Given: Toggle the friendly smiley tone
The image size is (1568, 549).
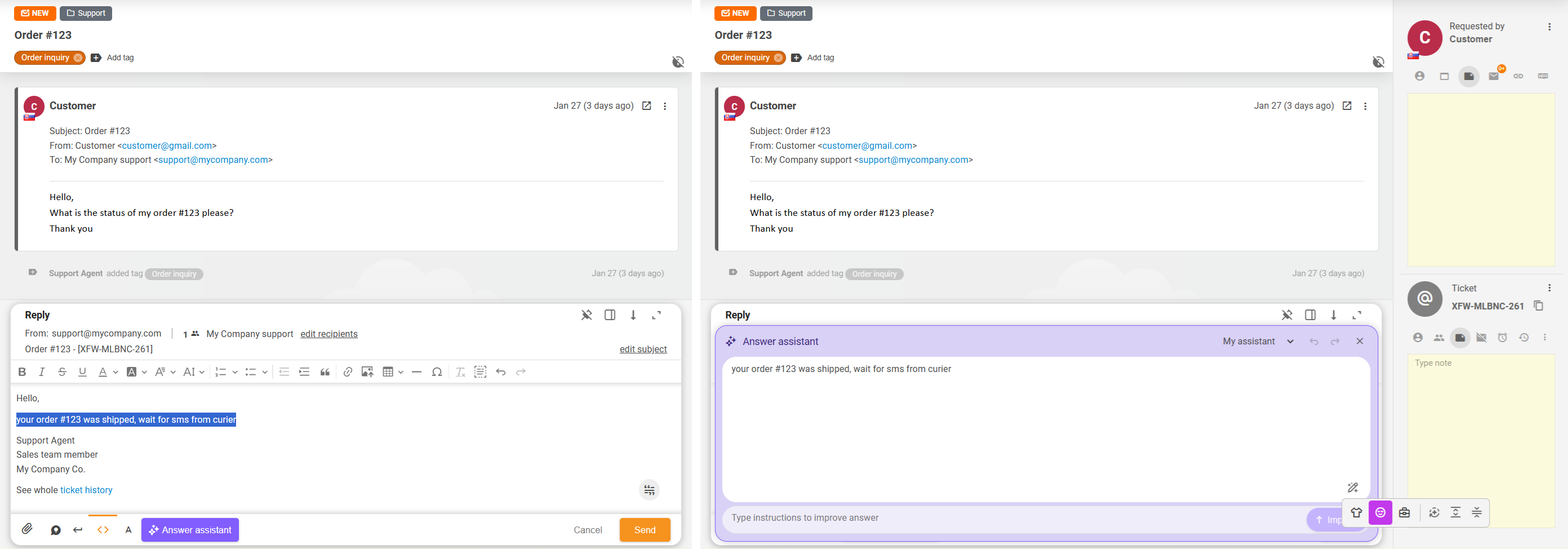Looking at the screenshot, I should pyautogui.click(x=1380, y=512).
